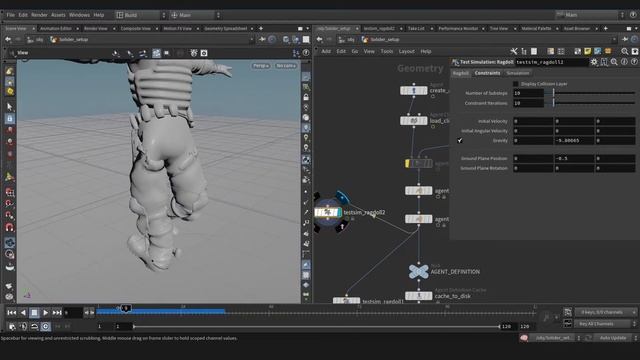The width and height of the screenshot is (640, 360).
Task: Open the network editor Layout menu
Action: coord(407,51)
